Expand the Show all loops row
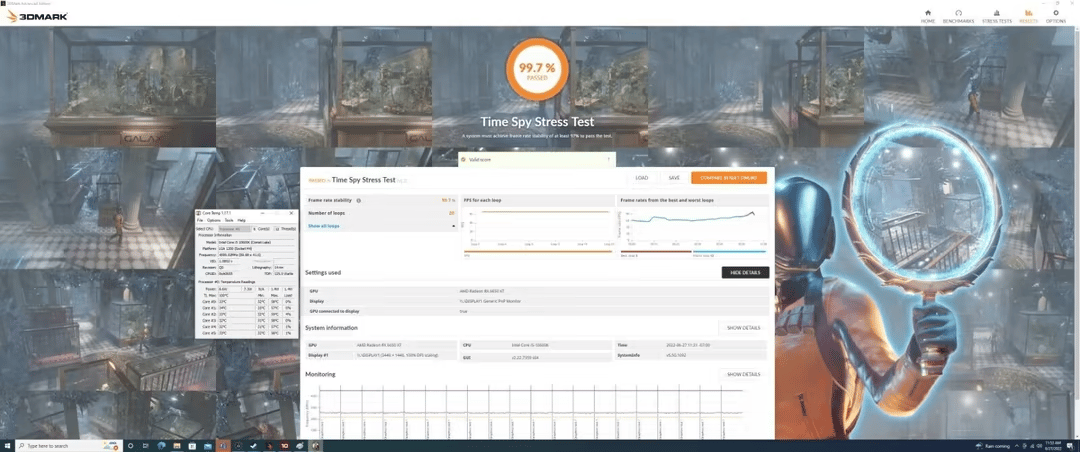Image resolution: width=1080 pixels, height=452 pixels. point(381,226)
